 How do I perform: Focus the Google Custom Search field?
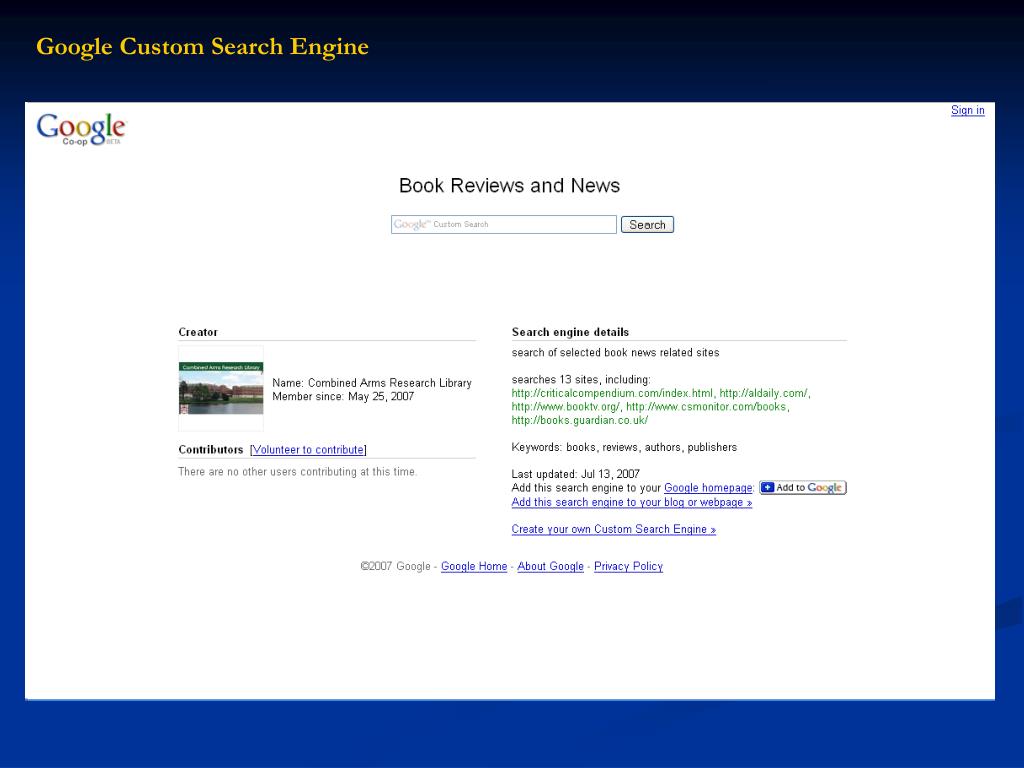504,224
